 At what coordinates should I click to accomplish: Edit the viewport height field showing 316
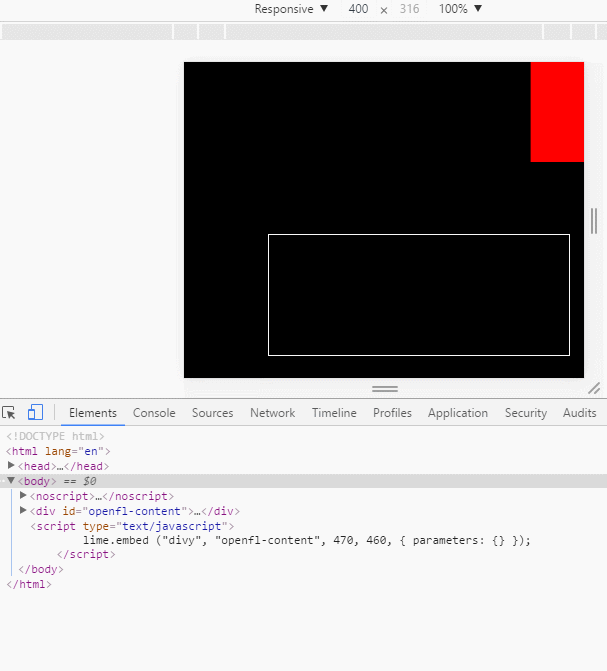coord(409,9)
